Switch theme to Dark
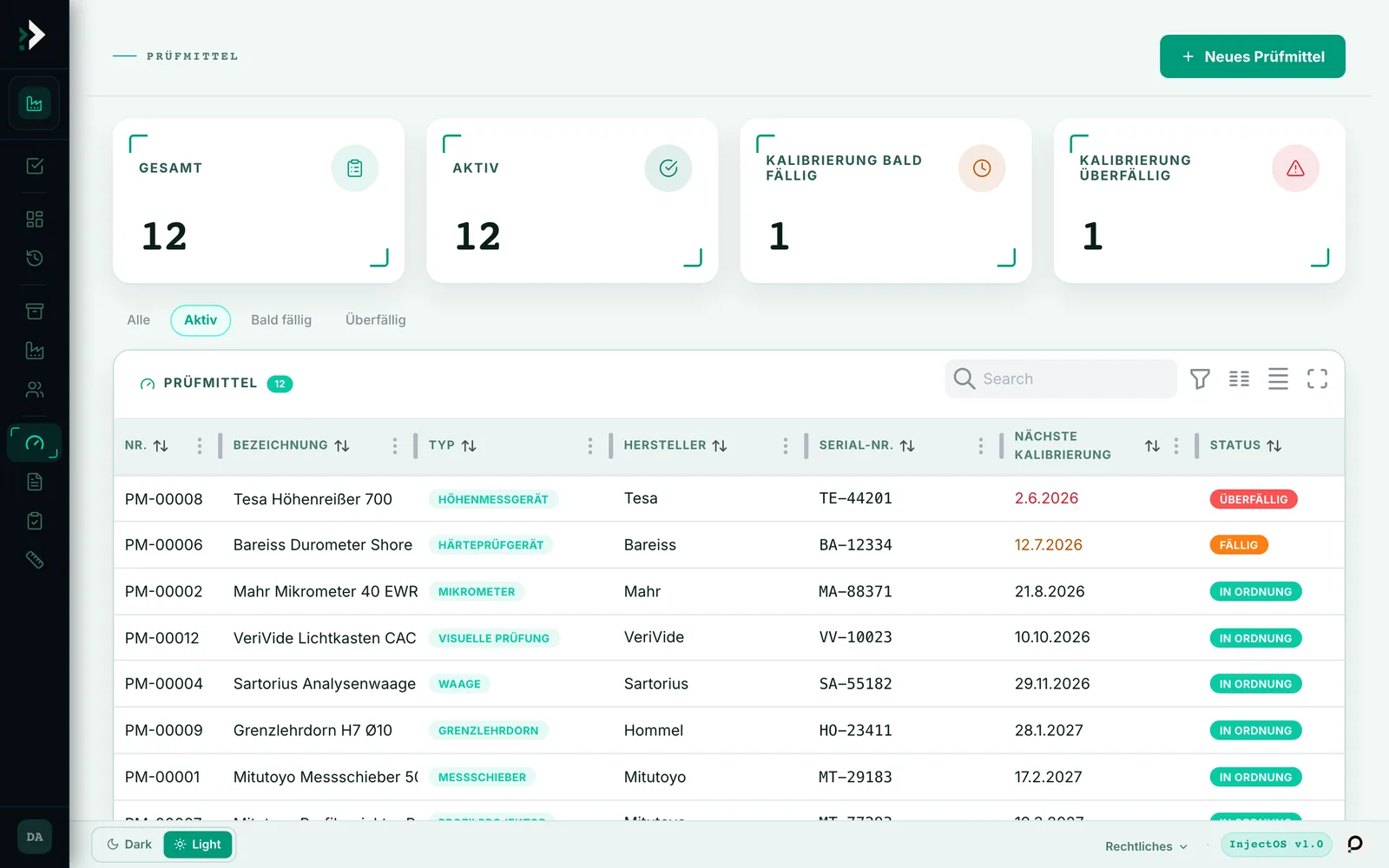Screen dimensions: 1389x868 pos(128,845)
